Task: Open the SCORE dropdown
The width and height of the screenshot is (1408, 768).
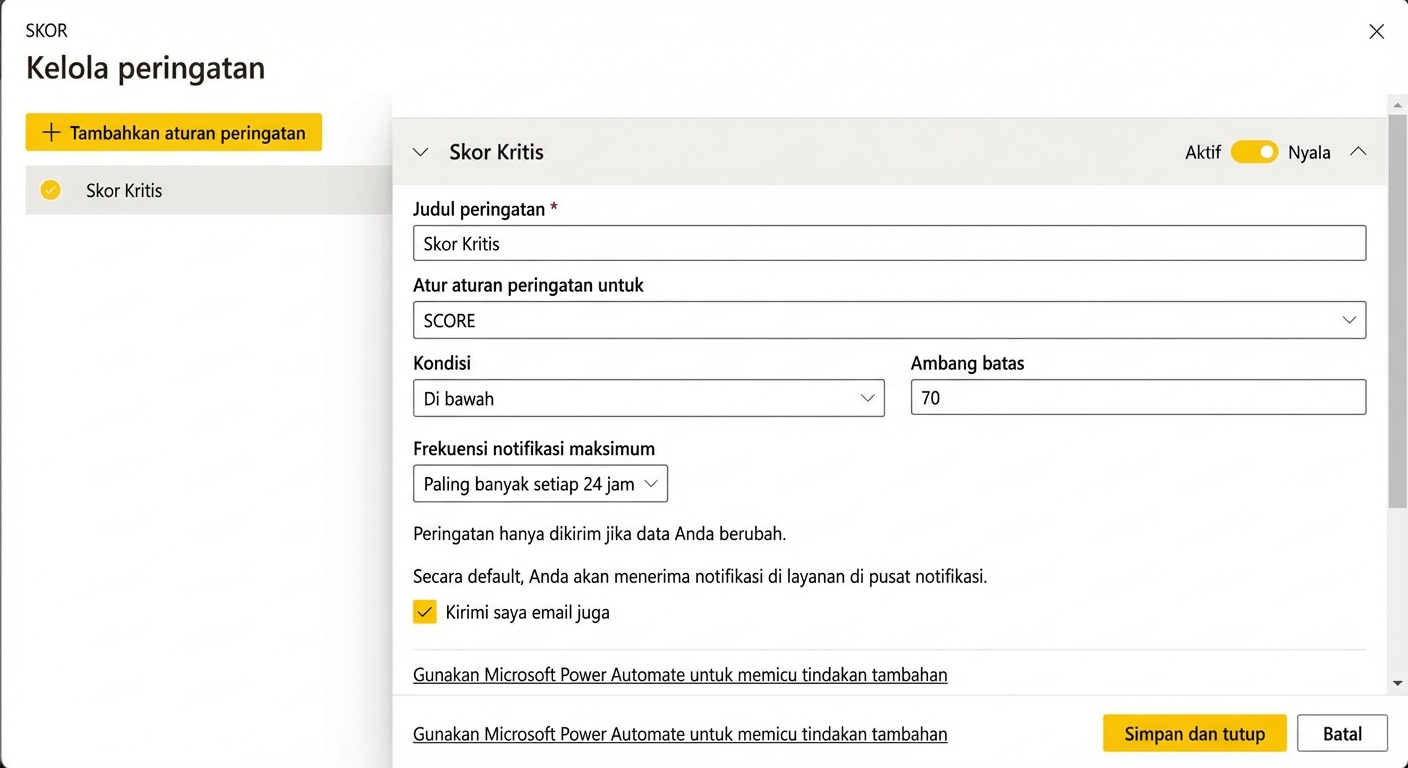Action: click(888, 321)
